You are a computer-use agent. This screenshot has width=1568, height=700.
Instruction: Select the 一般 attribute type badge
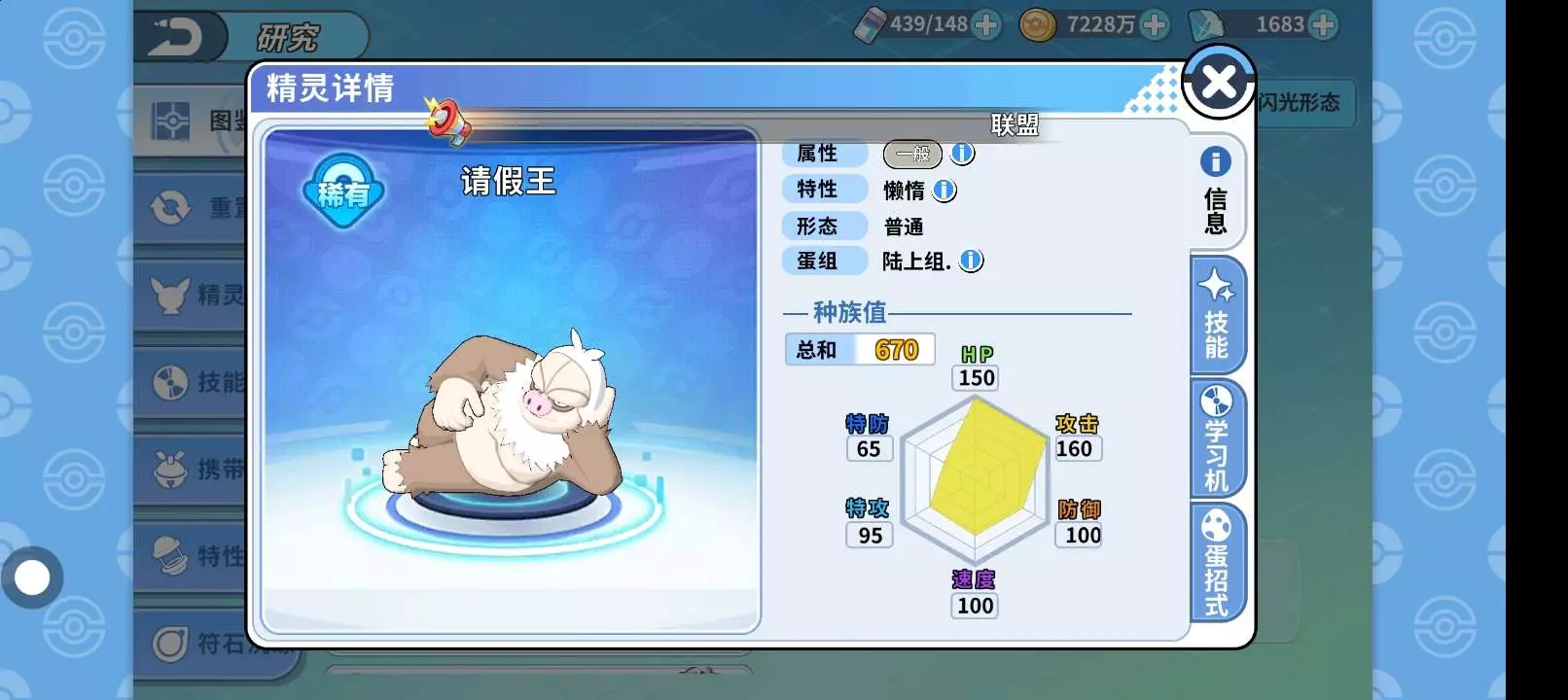[x=912, y=154]
